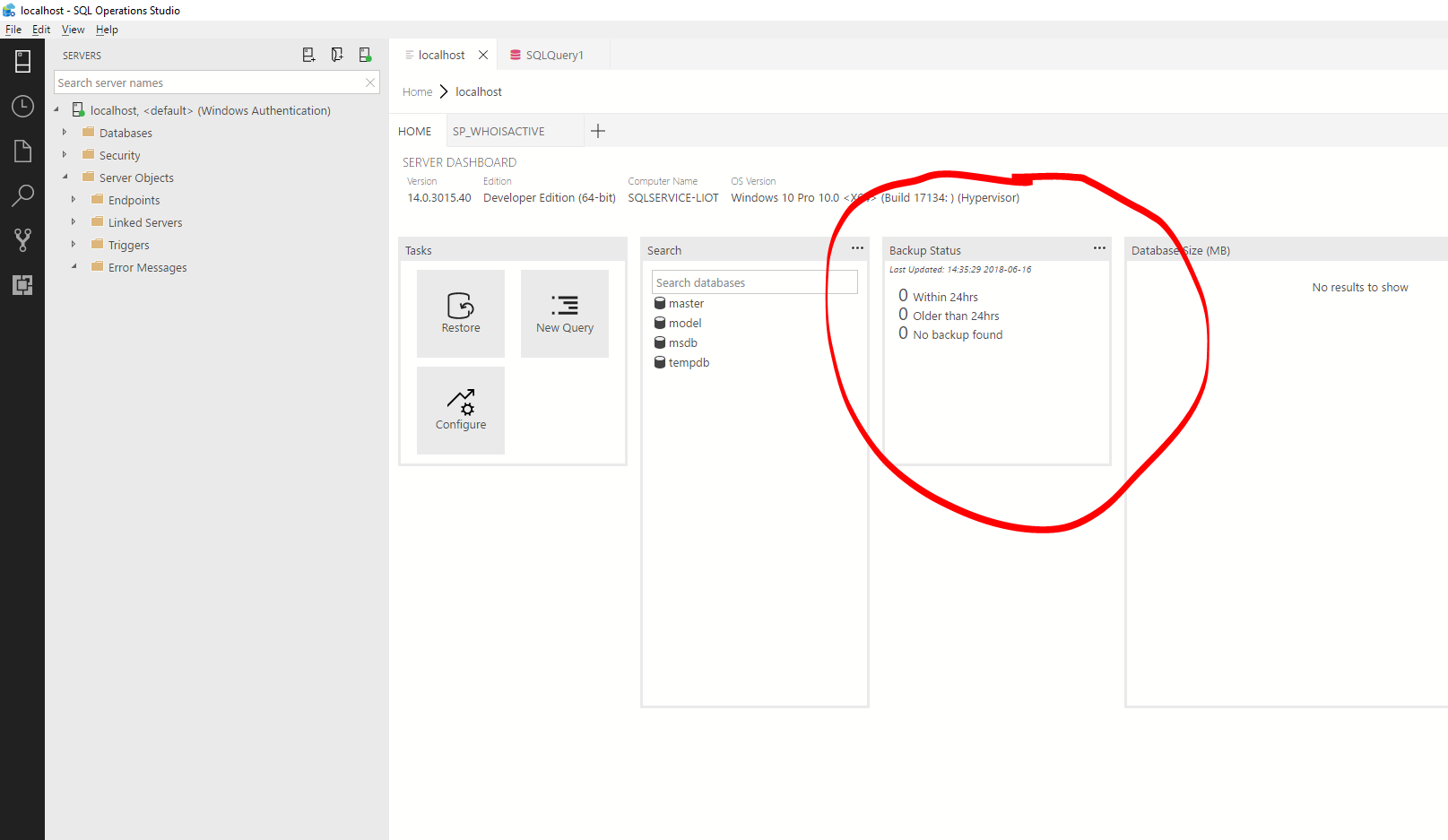Open the File menu
1448x840 pixels.
[13, 30]
